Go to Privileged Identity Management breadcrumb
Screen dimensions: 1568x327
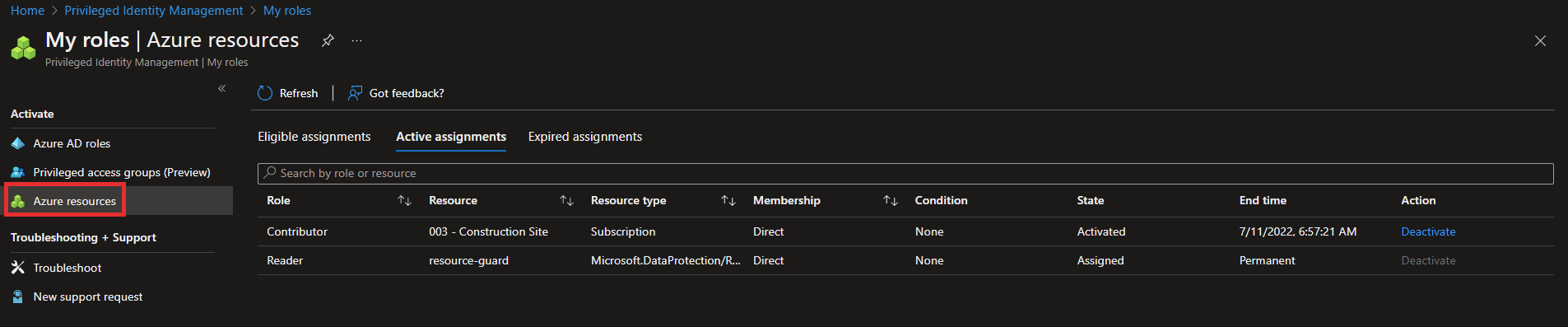pyautogui.click(x=154, y=11)
